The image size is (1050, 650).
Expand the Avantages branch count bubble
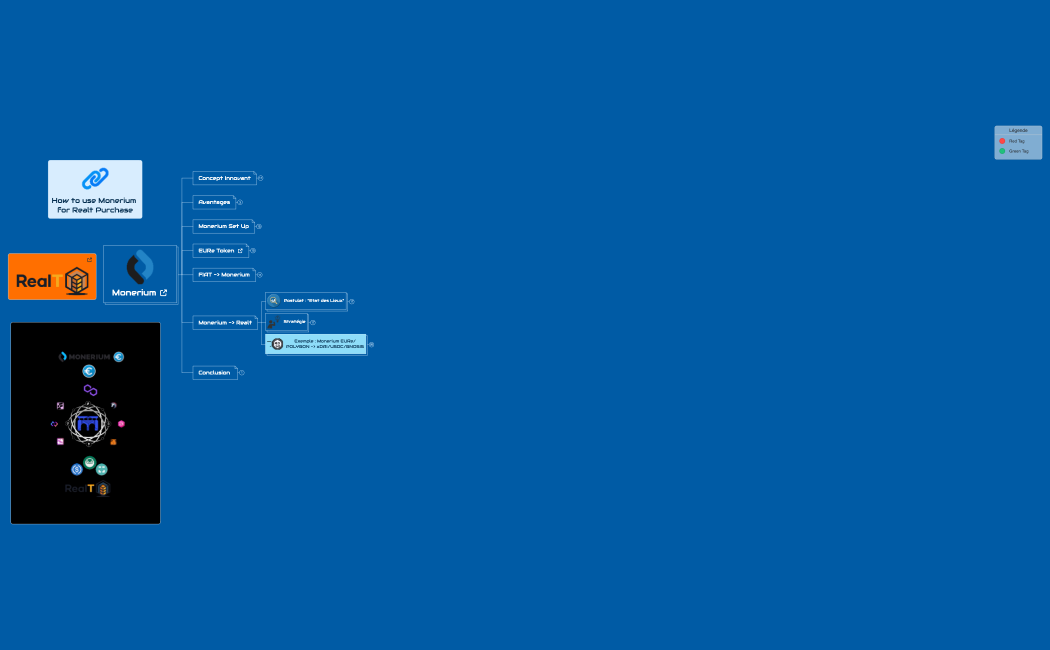[240, 202]
